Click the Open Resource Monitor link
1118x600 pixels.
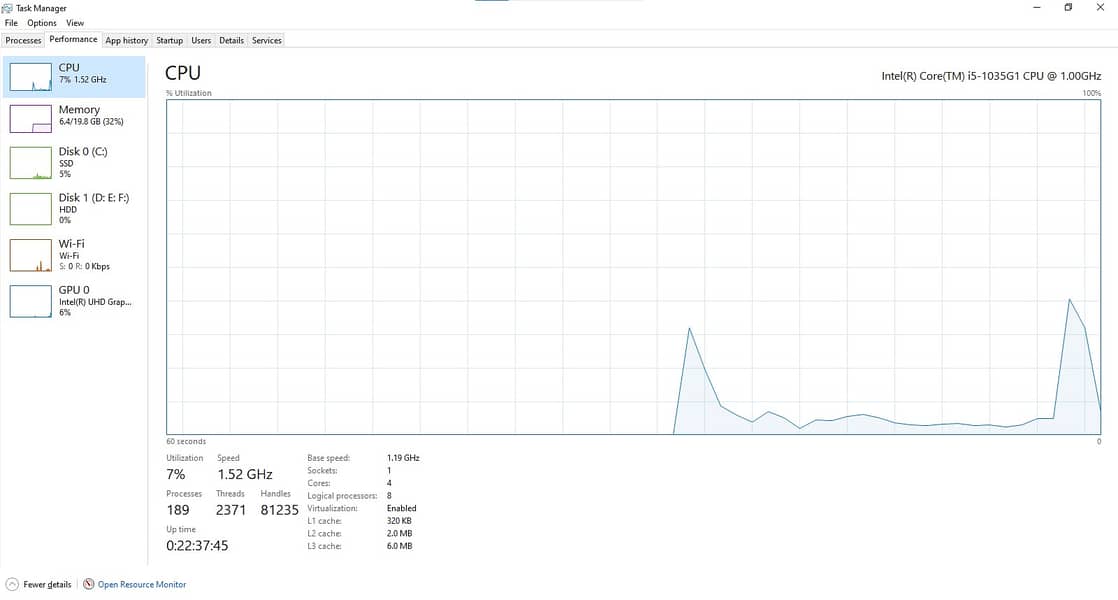click(x=142, y=584)
